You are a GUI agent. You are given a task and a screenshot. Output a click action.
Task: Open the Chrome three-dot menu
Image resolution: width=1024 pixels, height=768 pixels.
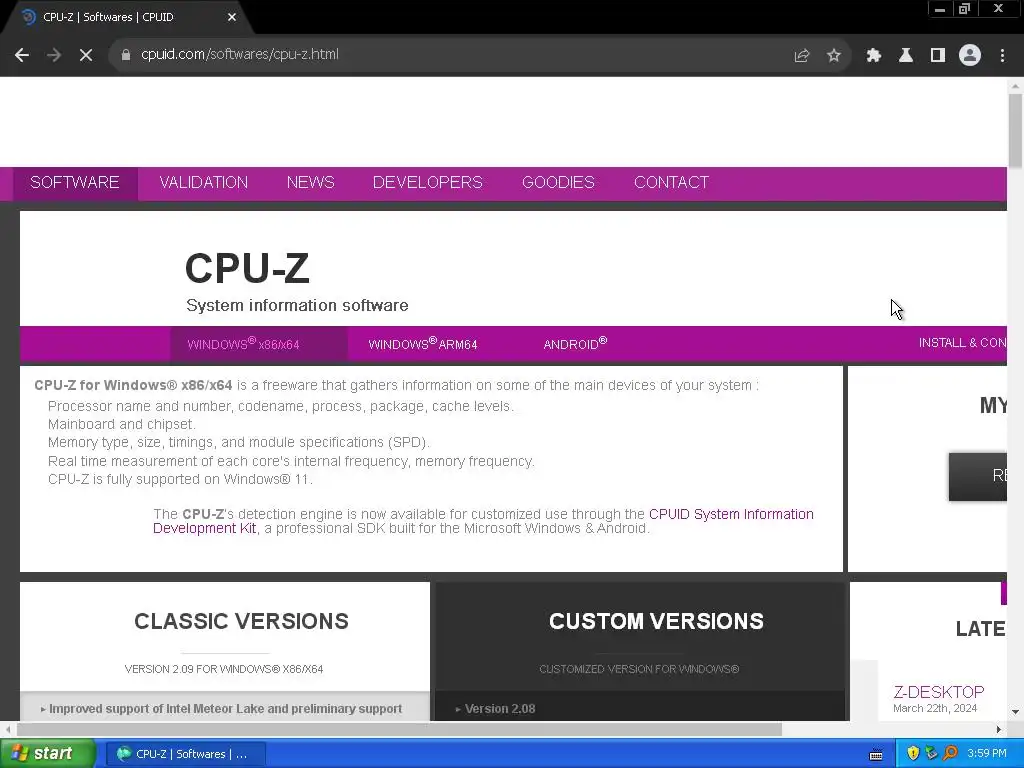pos(1002,56)
